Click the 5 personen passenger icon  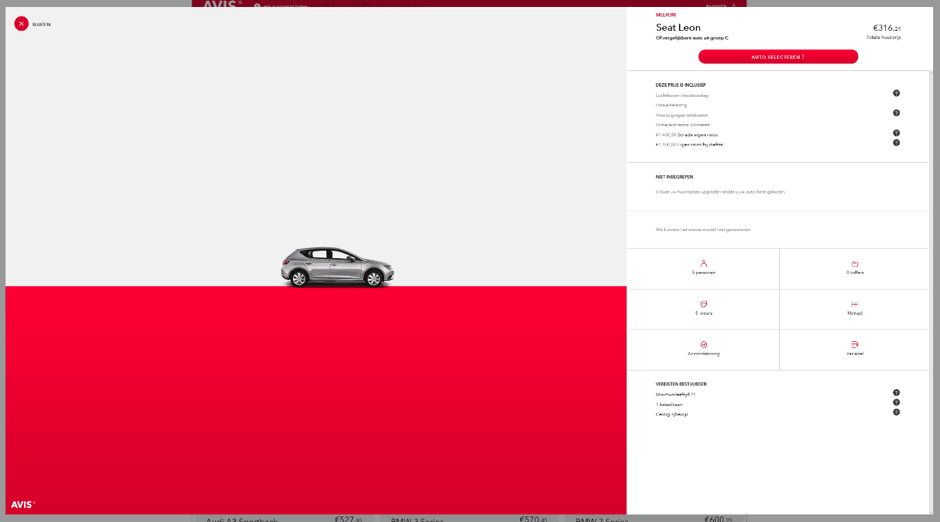pyautogui.click(x=703, y=264)
